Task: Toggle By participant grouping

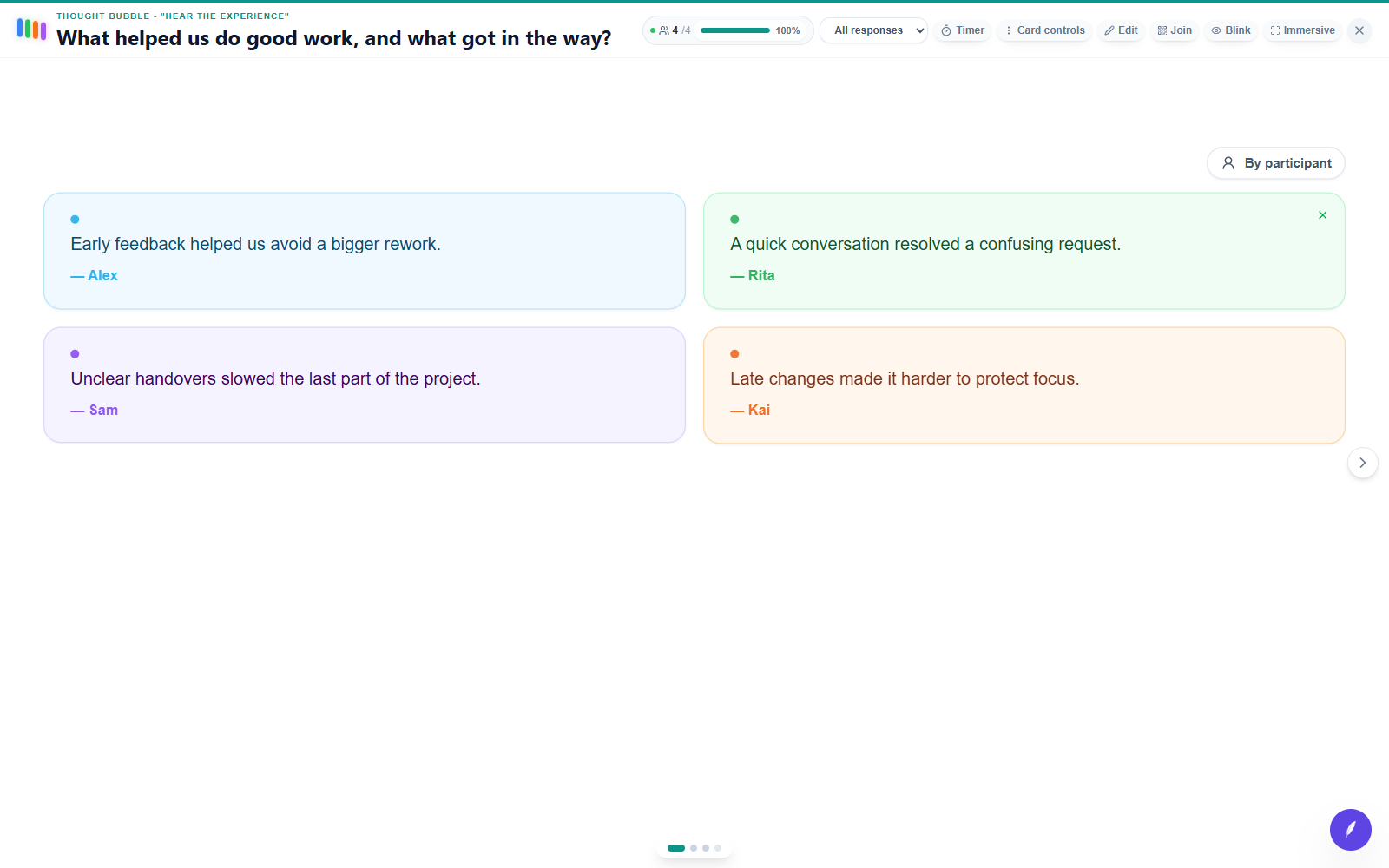Action: 1276,163
